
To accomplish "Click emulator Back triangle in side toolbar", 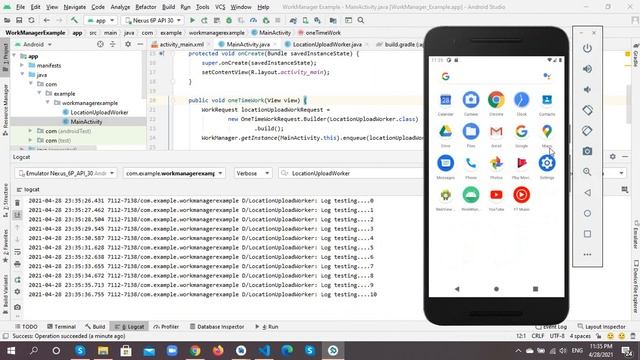I will [587, 193].
